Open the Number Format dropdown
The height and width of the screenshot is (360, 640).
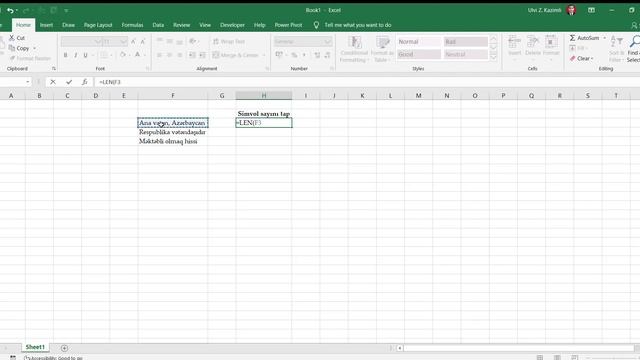[x=328, y=42]
